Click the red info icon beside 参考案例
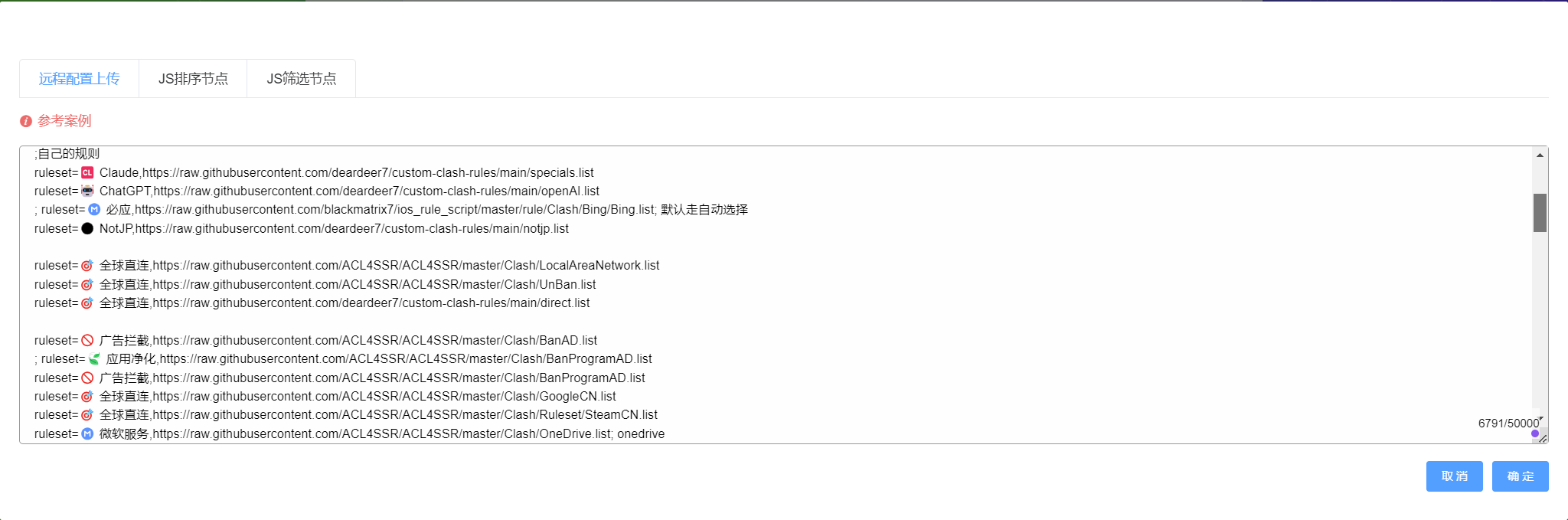The width and height of the screenshot is (1568, 520). 26,121
